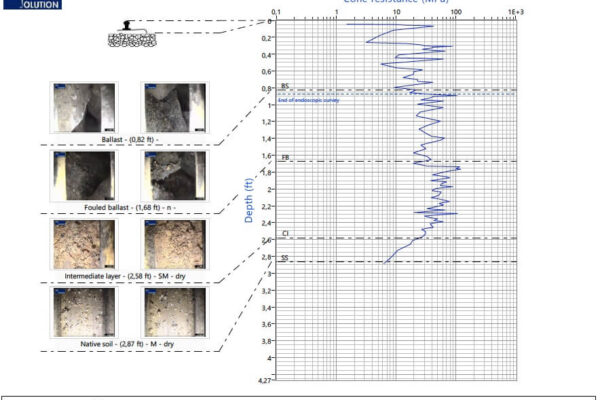Viewport: 600px width, 400px height.
Task: Click the 'FB' layer boundary label
Action: pos(285,157)
